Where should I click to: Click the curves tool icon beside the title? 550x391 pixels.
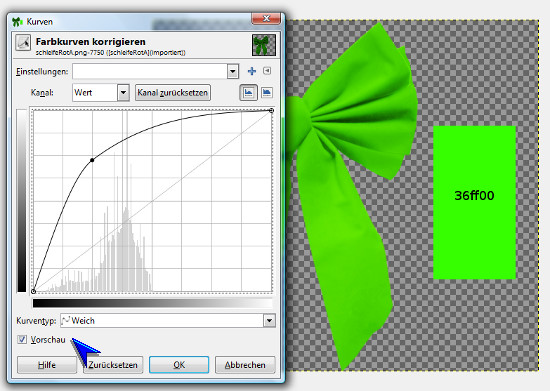[x=23, y=43]
